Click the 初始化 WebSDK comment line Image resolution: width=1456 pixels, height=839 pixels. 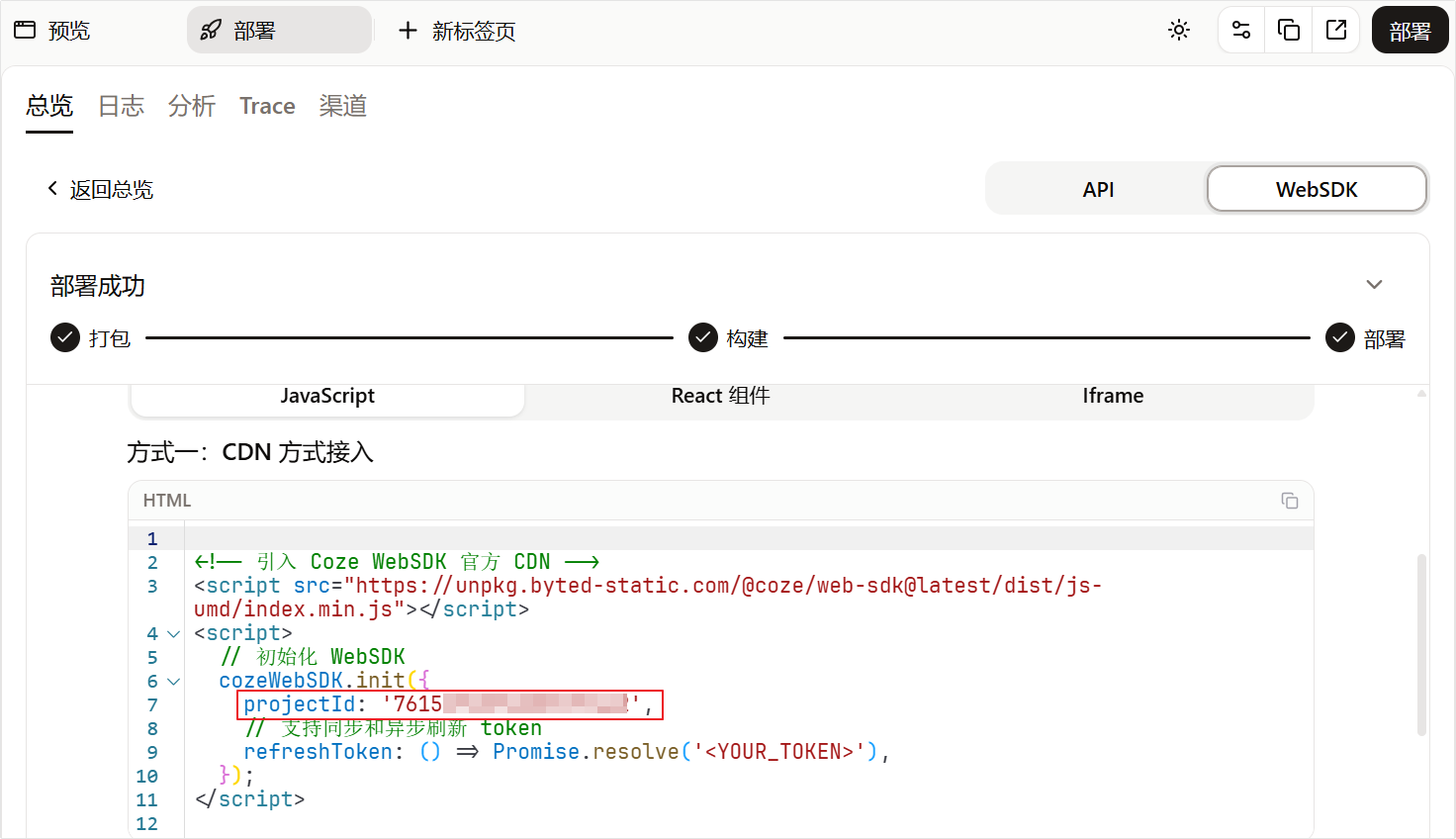313,657
